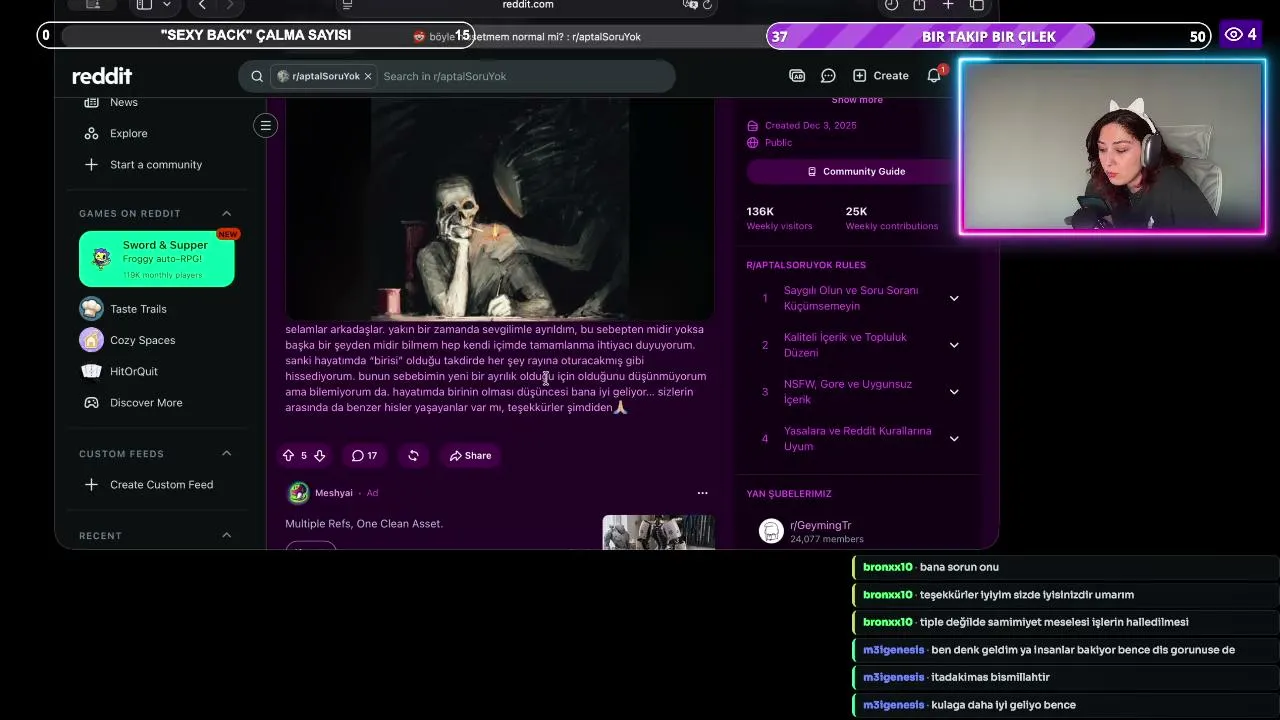Click the Bir Takip Bir Çilek goal bar
Viewport: 1280px width, 720px height.
988,37
